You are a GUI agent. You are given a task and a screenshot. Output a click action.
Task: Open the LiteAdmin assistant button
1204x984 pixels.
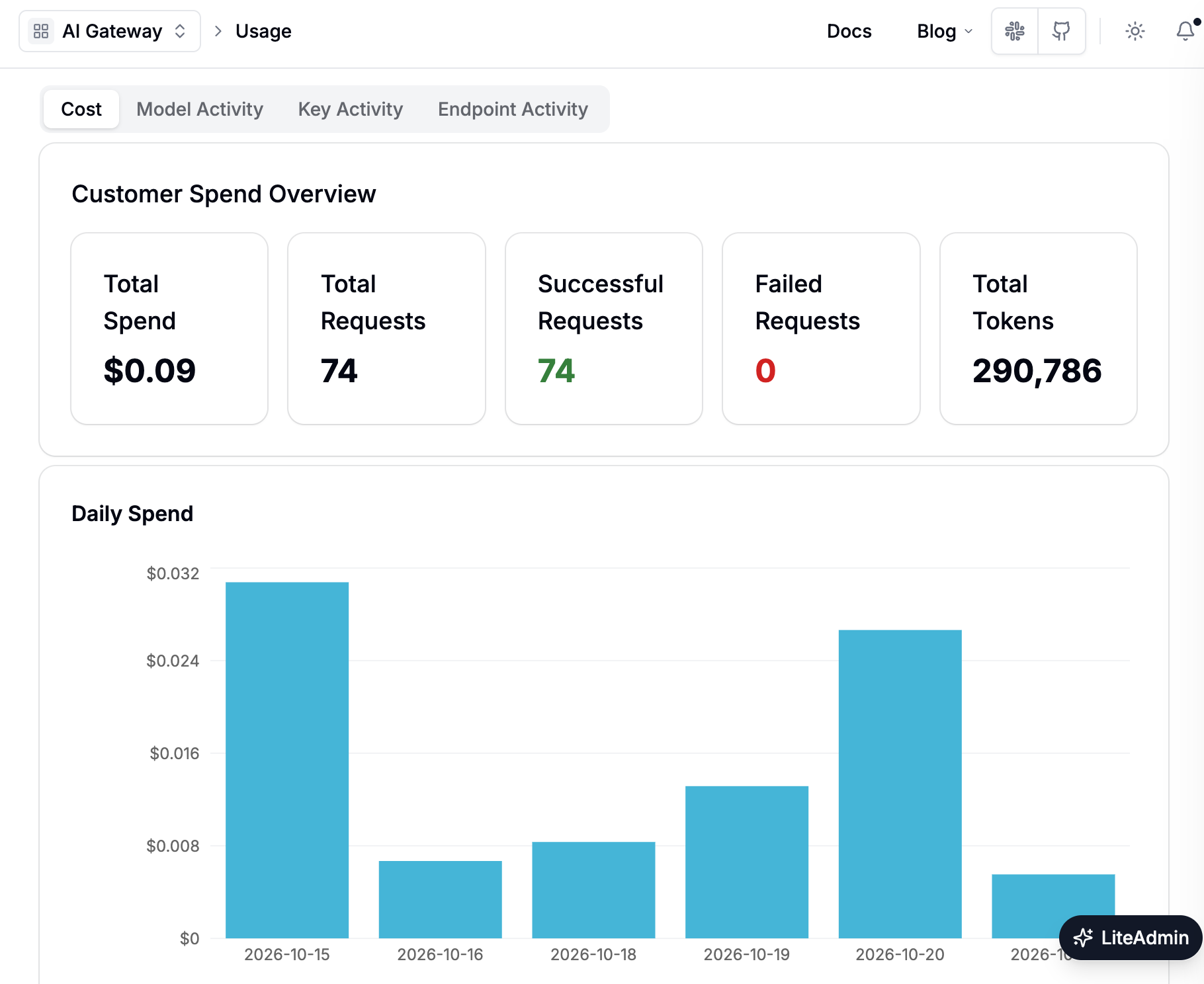click(1131, 937)
